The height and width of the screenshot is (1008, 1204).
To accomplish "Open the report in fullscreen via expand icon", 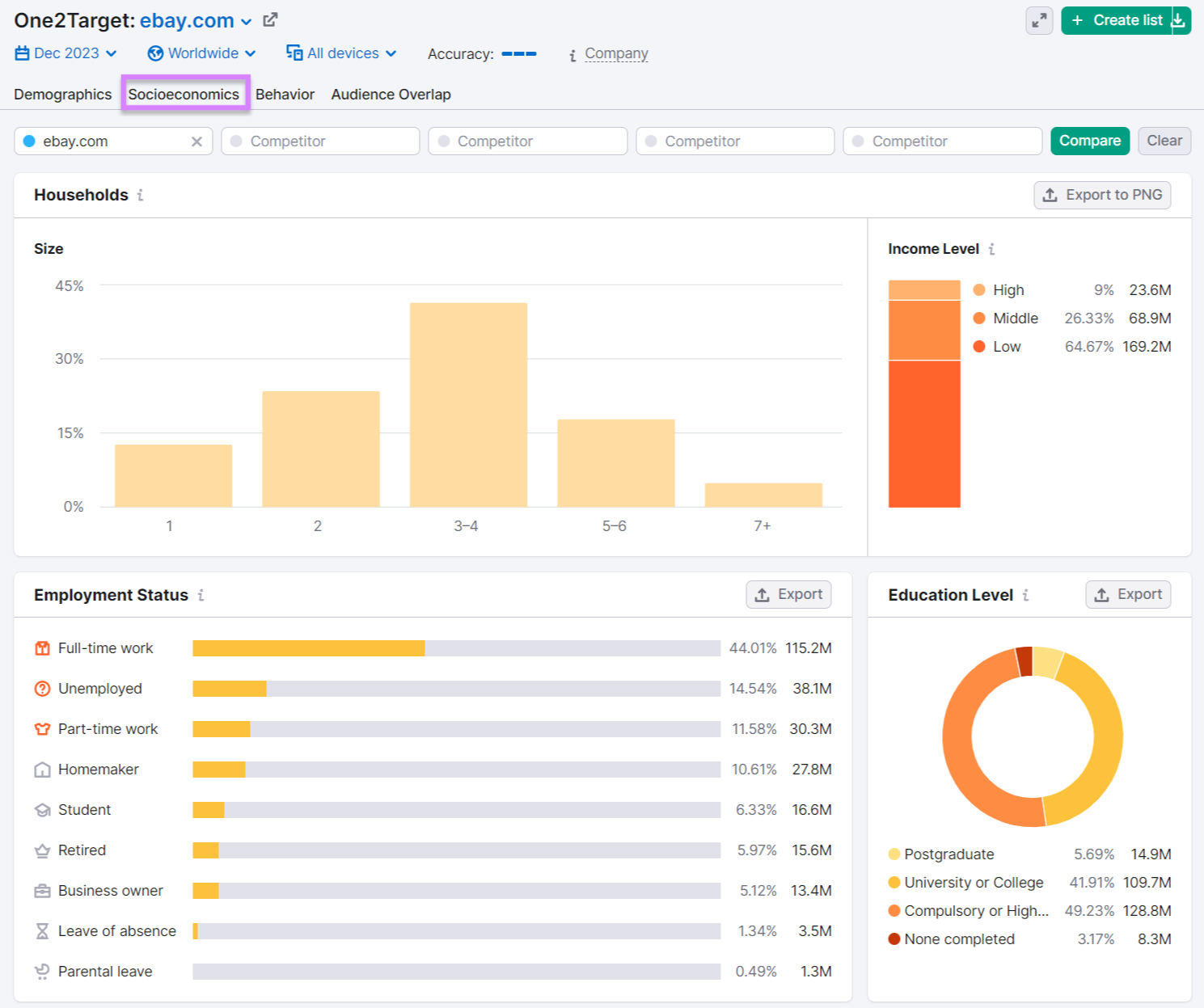I will click(x=1039, y=20).
